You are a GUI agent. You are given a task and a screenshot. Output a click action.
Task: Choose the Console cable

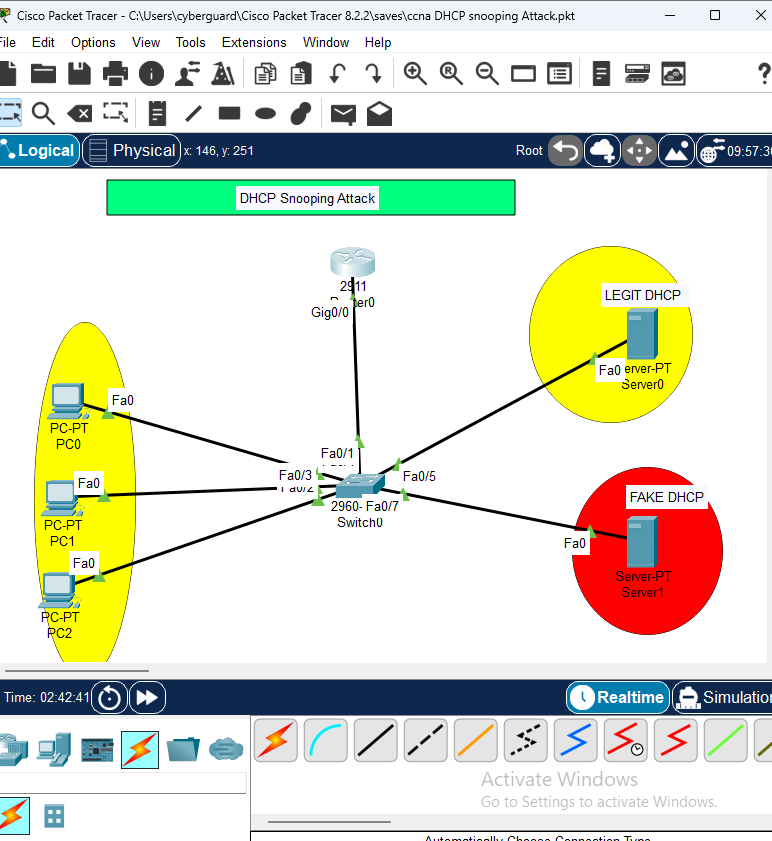pos(326,740)
